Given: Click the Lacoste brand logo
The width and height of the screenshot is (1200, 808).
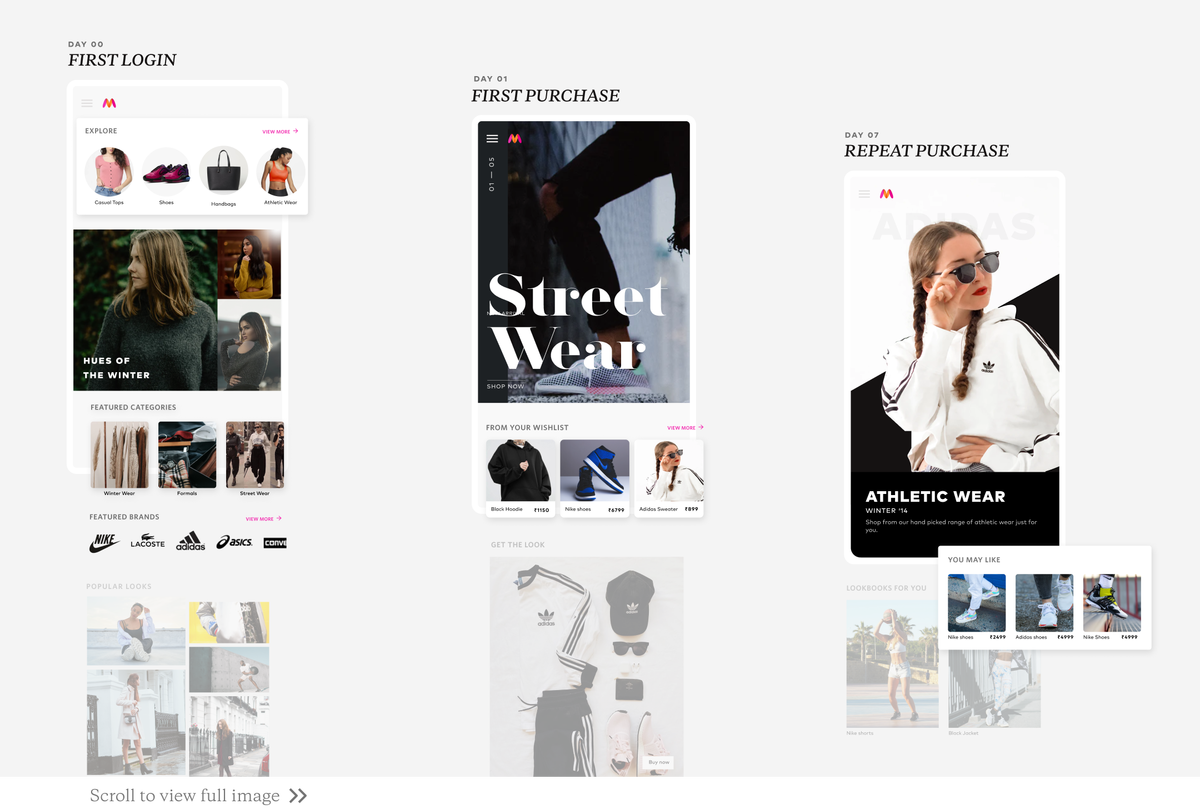Looking at the screenshot, I should click(147, 541).
